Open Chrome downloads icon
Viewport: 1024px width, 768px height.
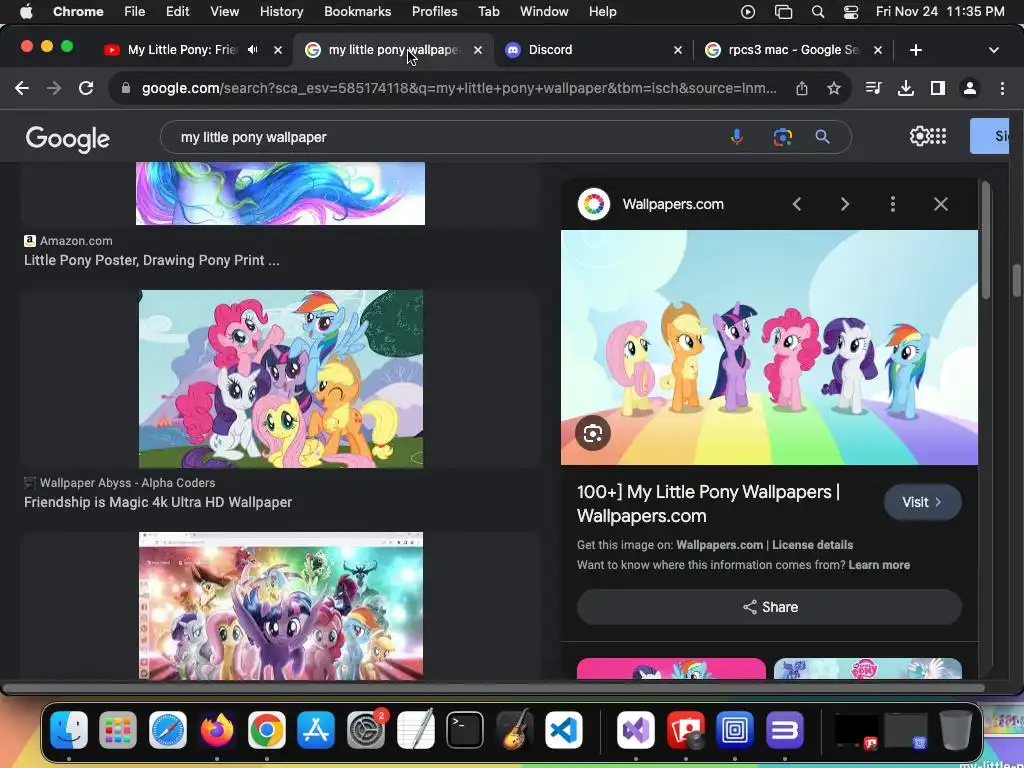point(906,88)
